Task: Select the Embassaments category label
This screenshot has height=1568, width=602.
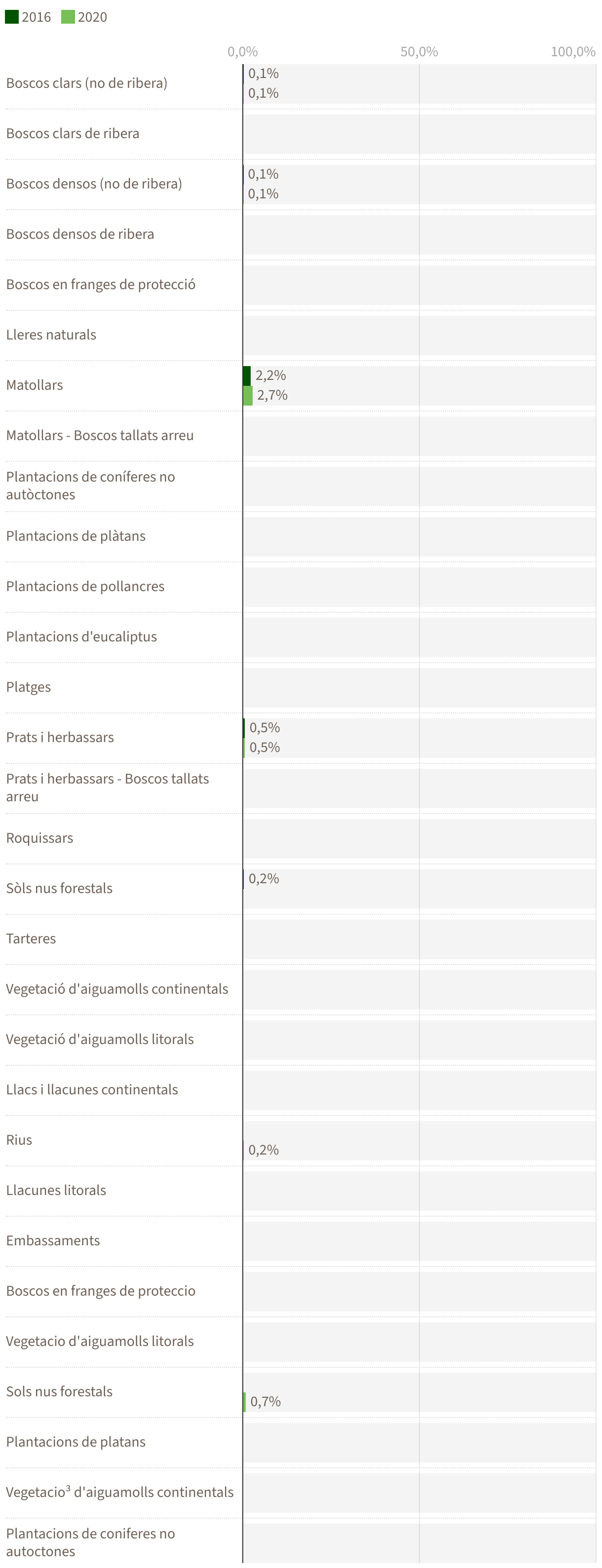Action: click(x=53, y=1240)
